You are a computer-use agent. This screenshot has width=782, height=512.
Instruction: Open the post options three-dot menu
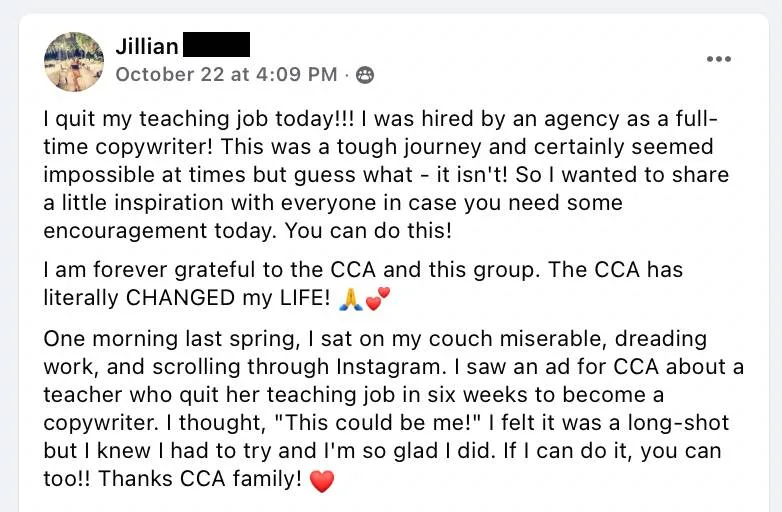pyautogui.click(x=719, y=59)
